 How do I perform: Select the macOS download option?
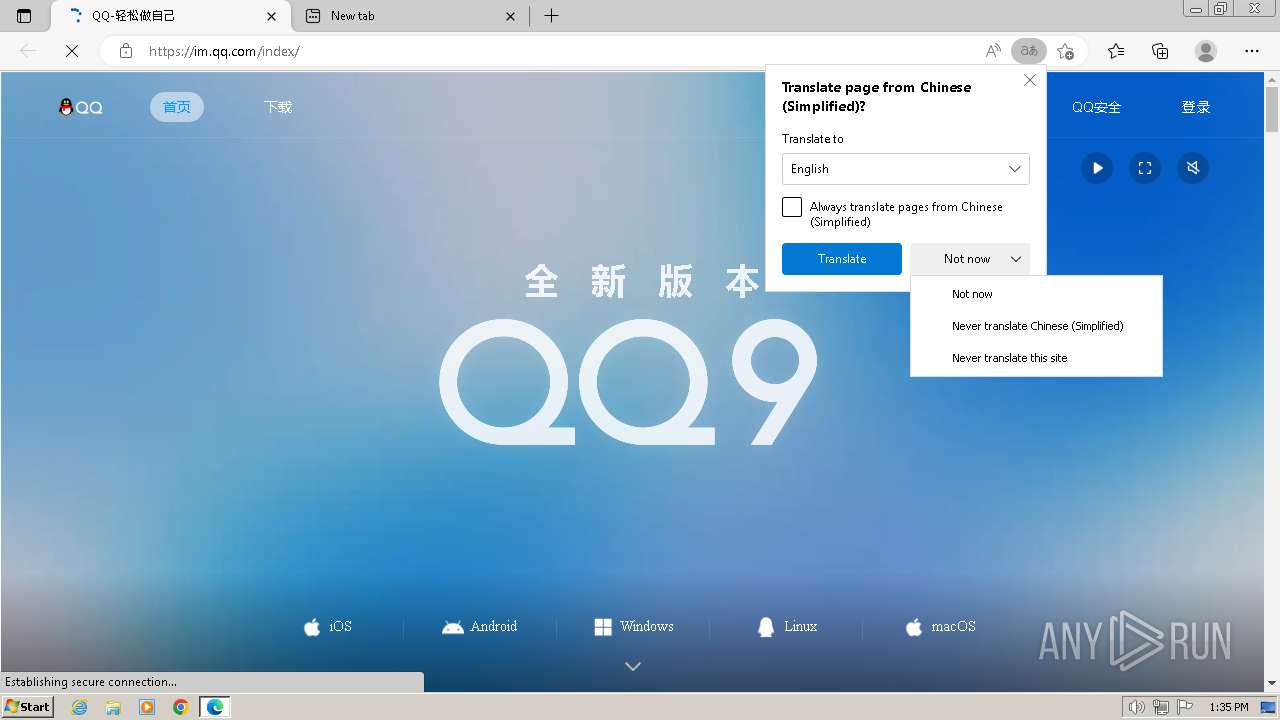tap(940, 627)
